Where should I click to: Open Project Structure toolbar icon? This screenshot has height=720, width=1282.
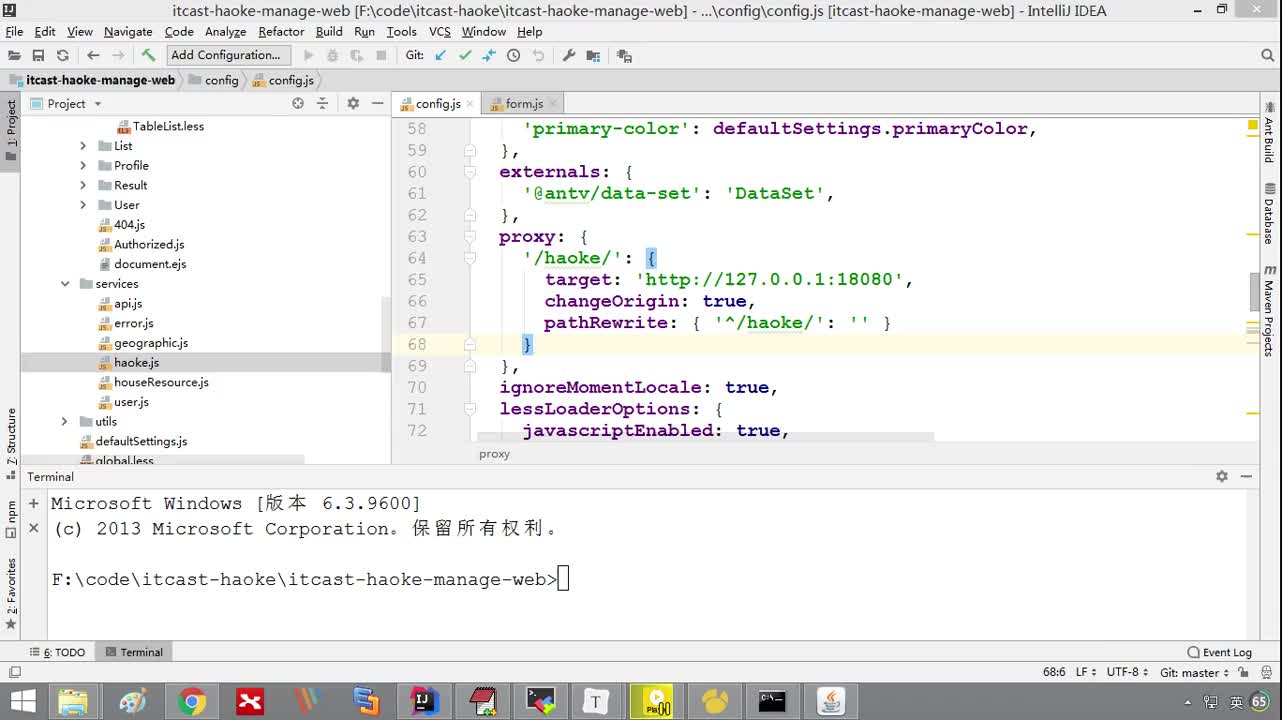pos(593,56)
